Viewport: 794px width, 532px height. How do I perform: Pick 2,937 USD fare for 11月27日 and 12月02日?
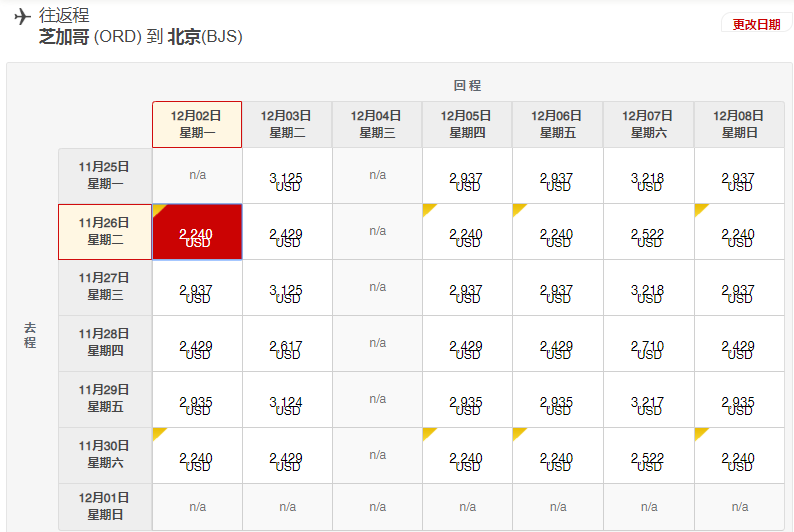pyautogui.click(x=197, y=288)
